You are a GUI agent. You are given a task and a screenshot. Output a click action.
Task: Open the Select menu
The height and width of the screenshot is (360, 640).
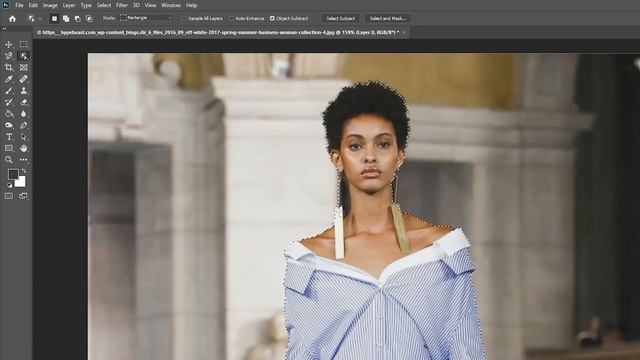(x=104, y=5)
